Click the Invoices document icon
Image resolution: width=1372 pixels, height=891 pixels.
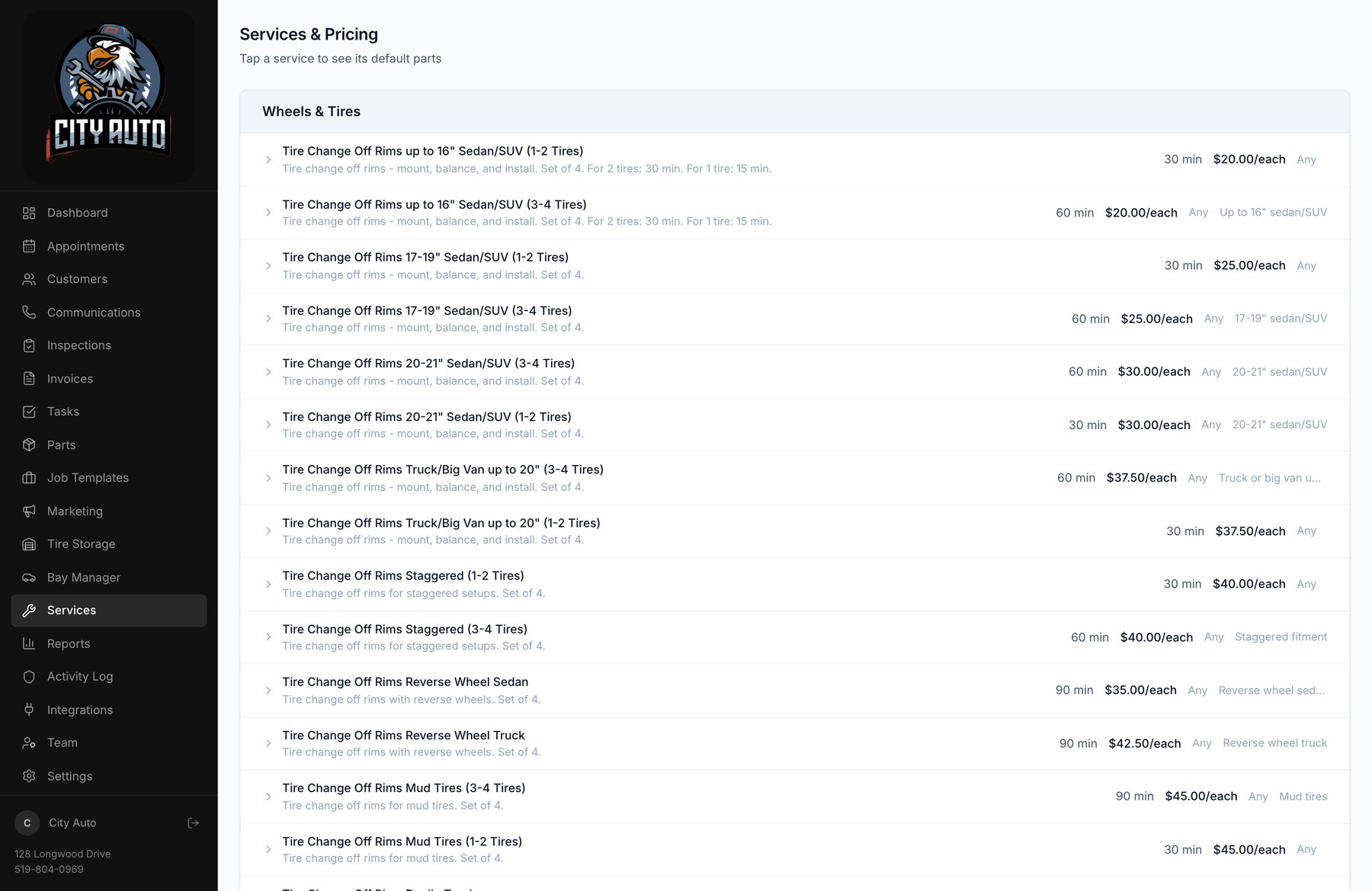[x=29, y=379]
